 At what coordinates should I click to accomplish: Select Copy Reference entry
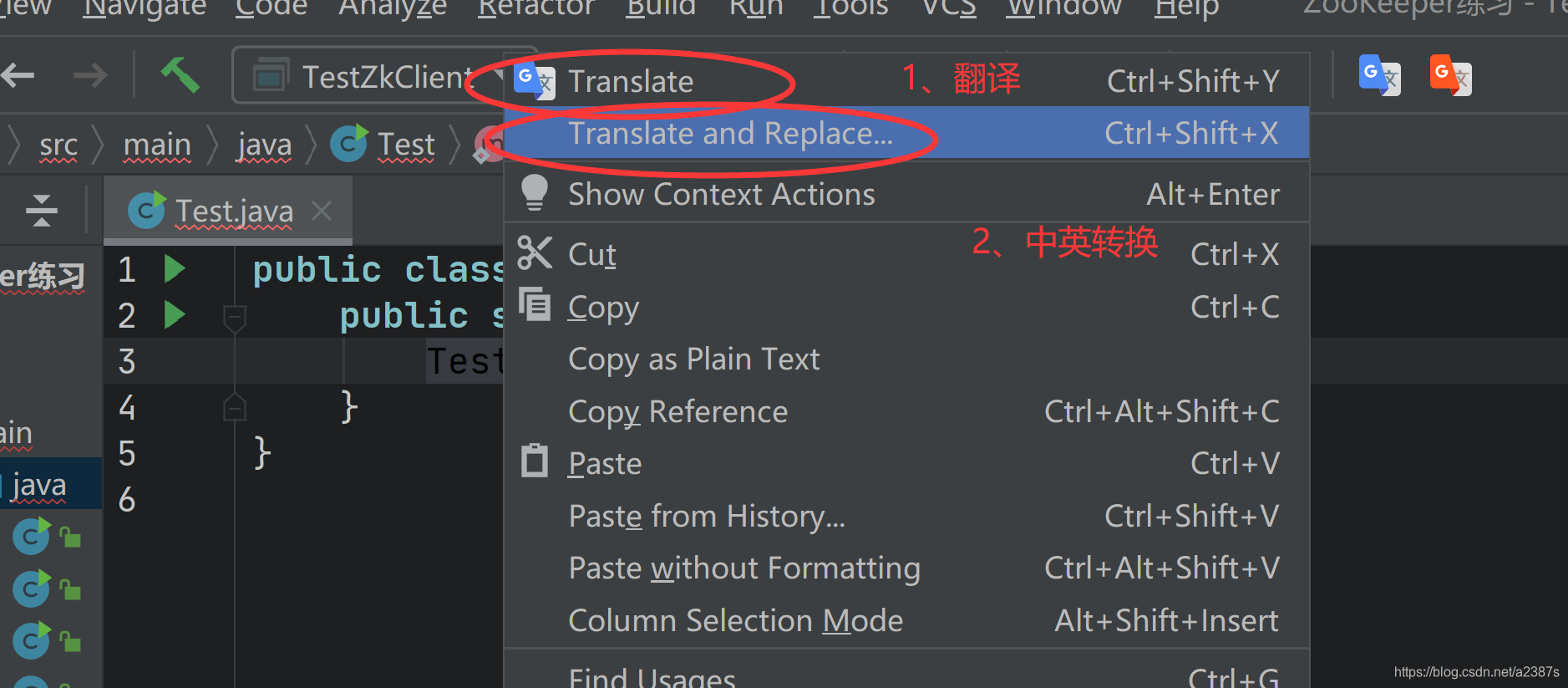[906, 411]
